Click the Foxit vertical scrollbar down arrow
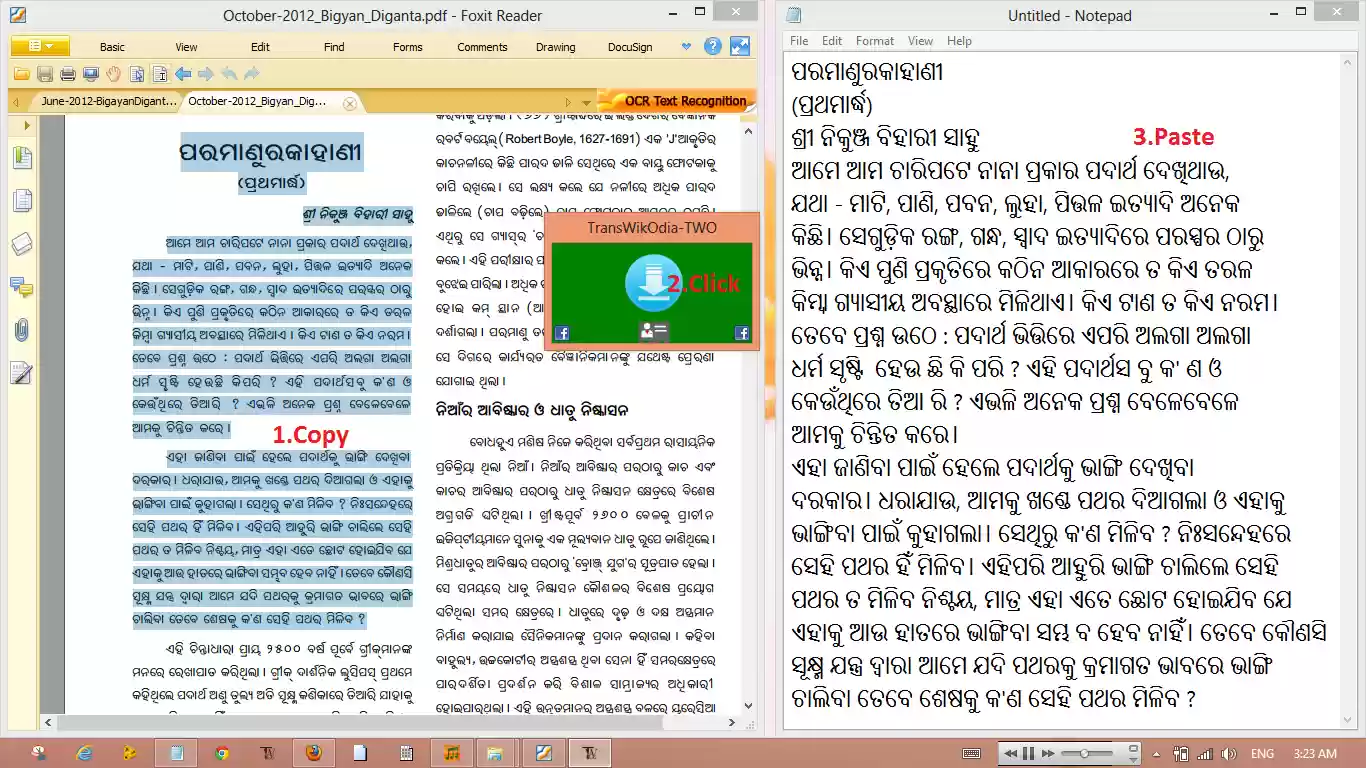This screenshot has width=1366, height=768. pos(748,706)
